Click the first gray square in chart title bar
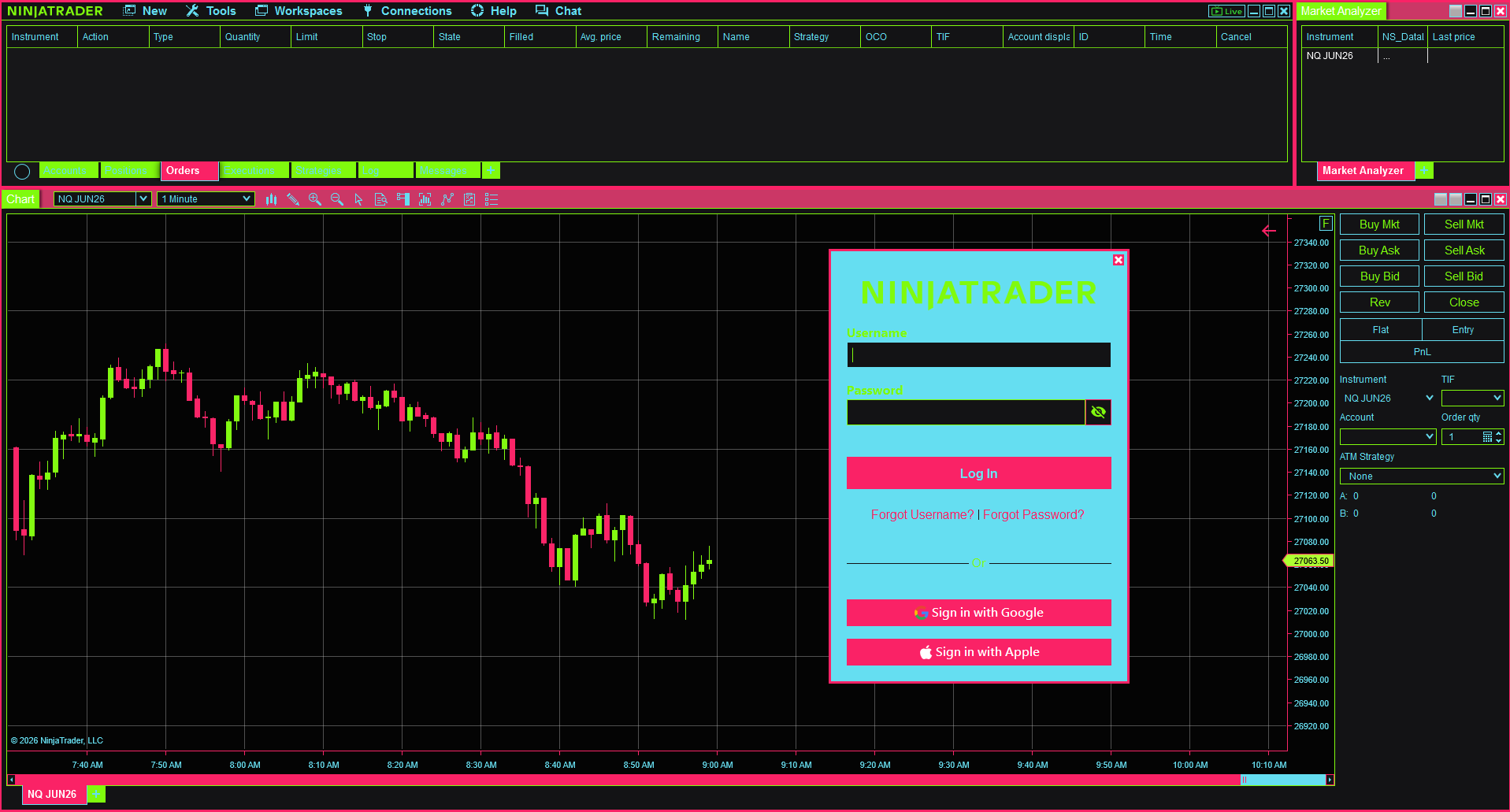Image resolution: width=1510 pixels, height=812 pixels. click(x=1441, y=199)
